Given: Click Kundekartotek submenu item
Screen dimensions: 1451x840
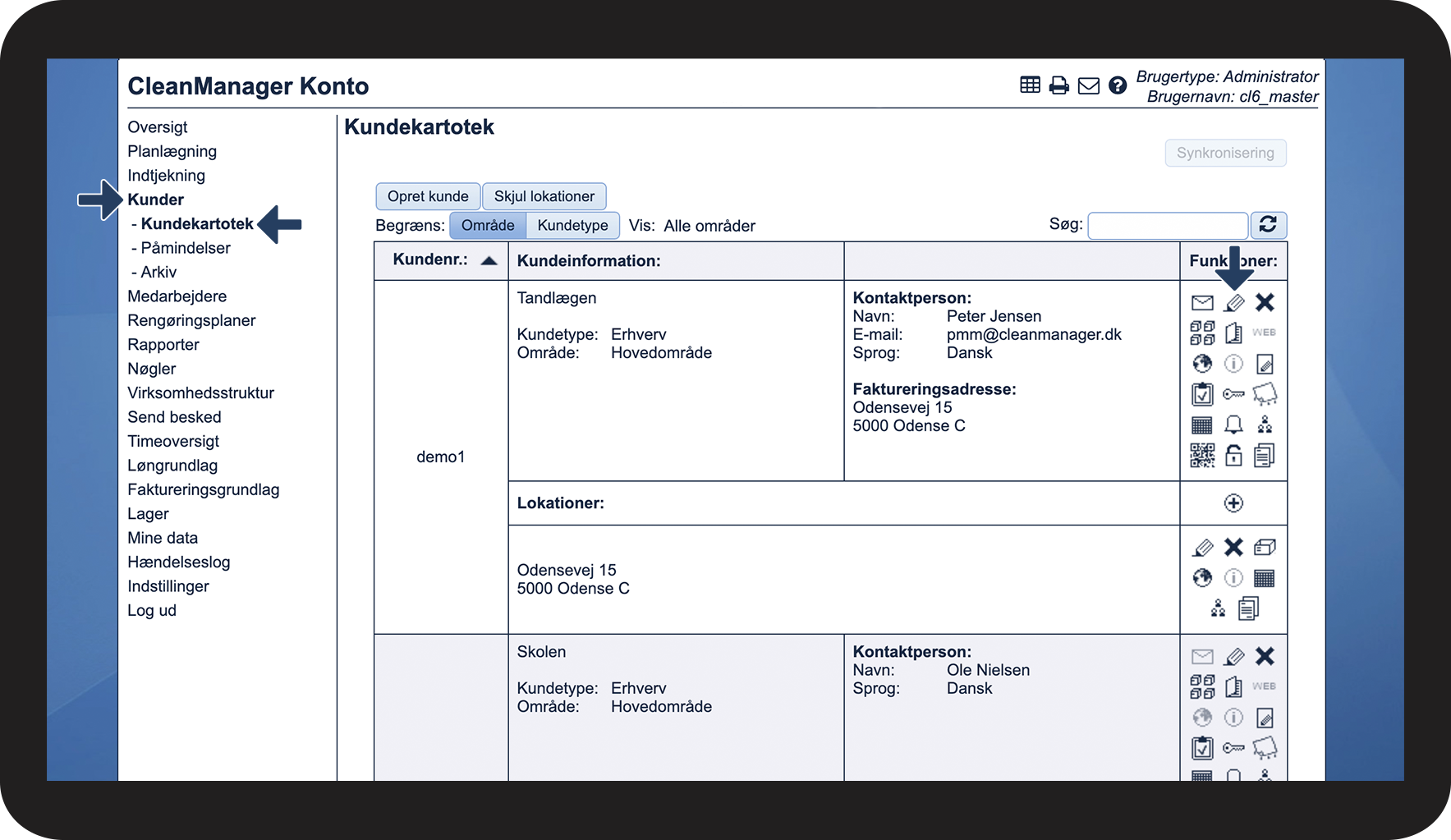Looking at the screenshot, I should (197, 223).
